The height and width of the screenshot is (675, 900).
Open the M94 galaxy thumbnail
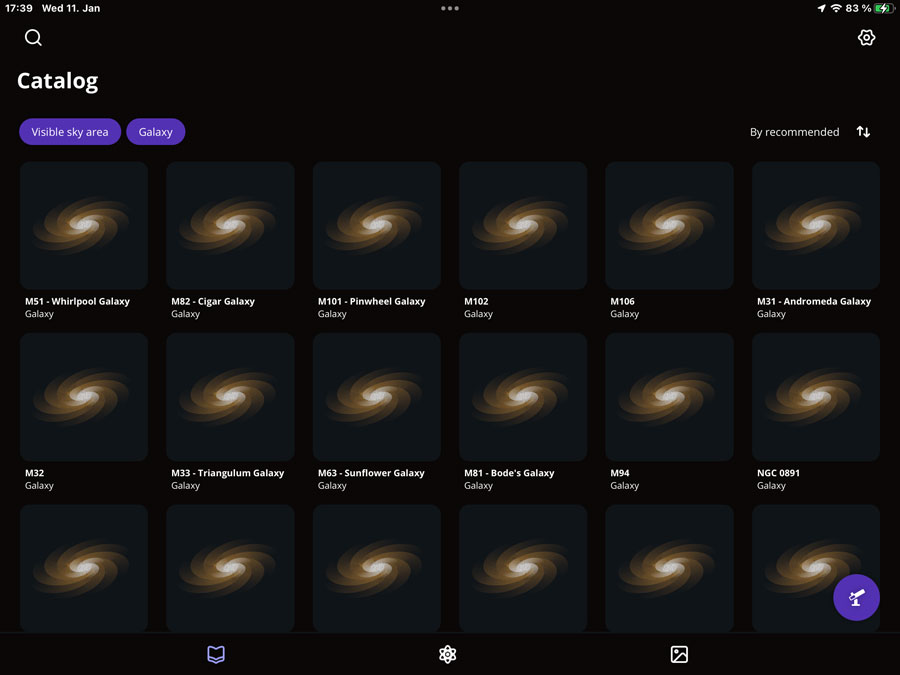pos(669,397)
